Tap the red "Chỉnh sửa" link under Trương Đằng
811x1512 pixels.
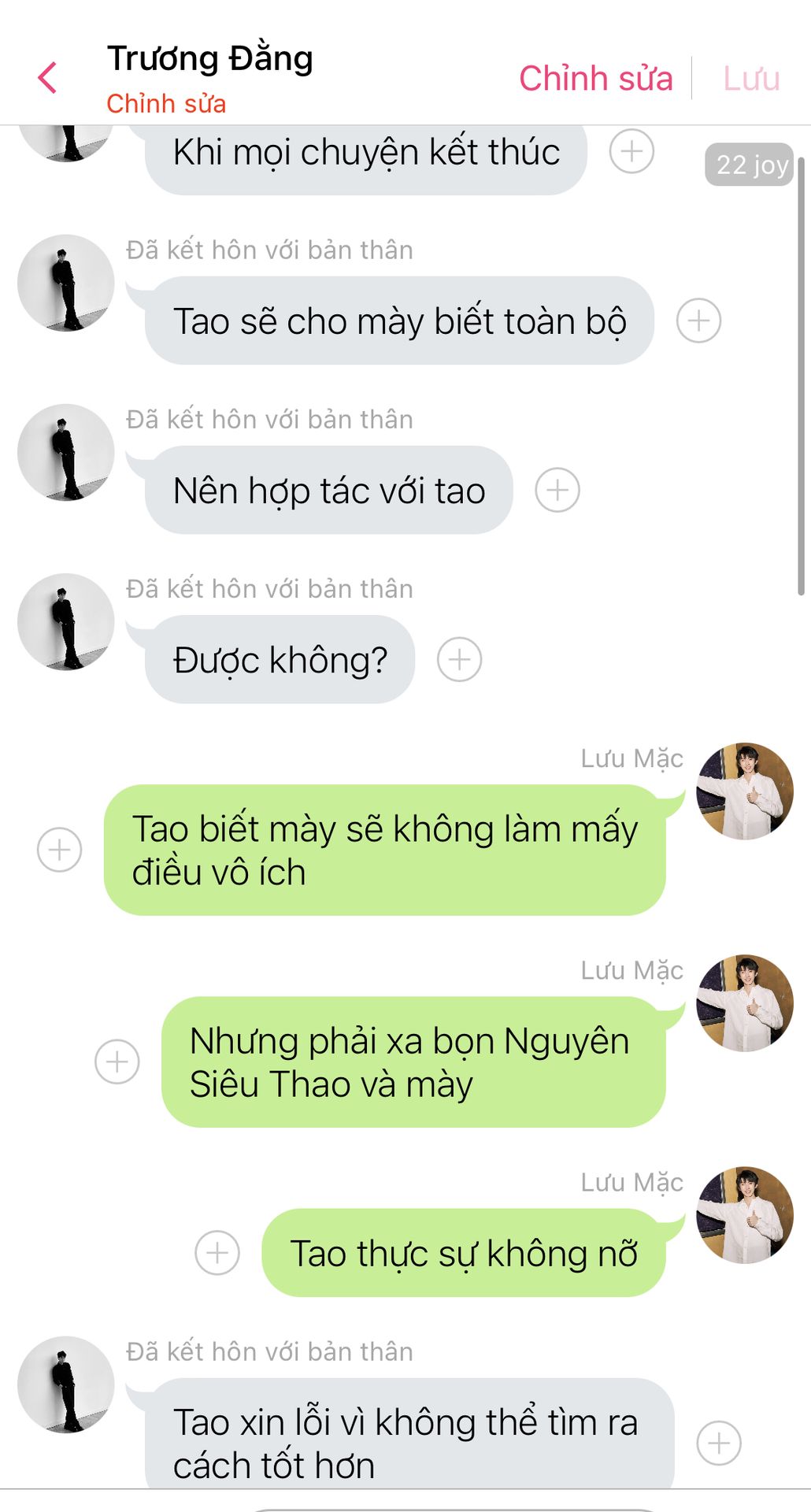coord(166,103)
